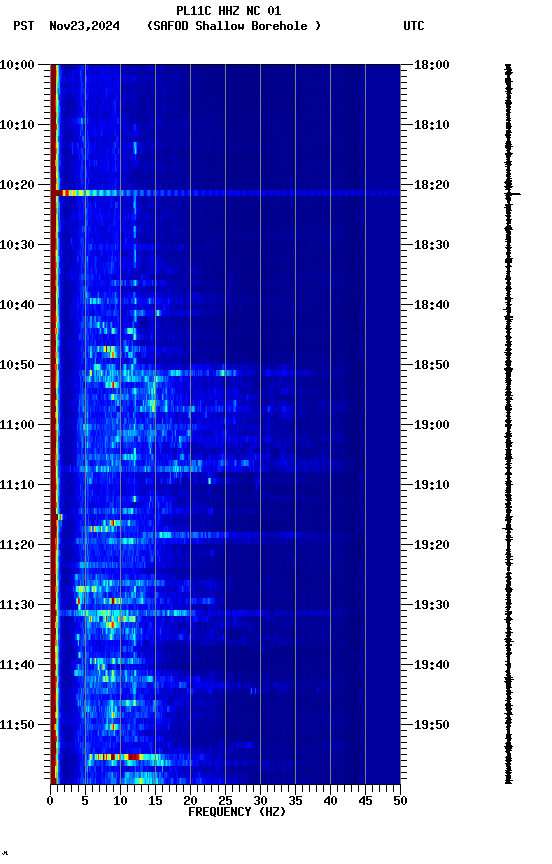552x864 pixels.
Task: Click the '10:20' PST time label
Action: tap(17, 185)
